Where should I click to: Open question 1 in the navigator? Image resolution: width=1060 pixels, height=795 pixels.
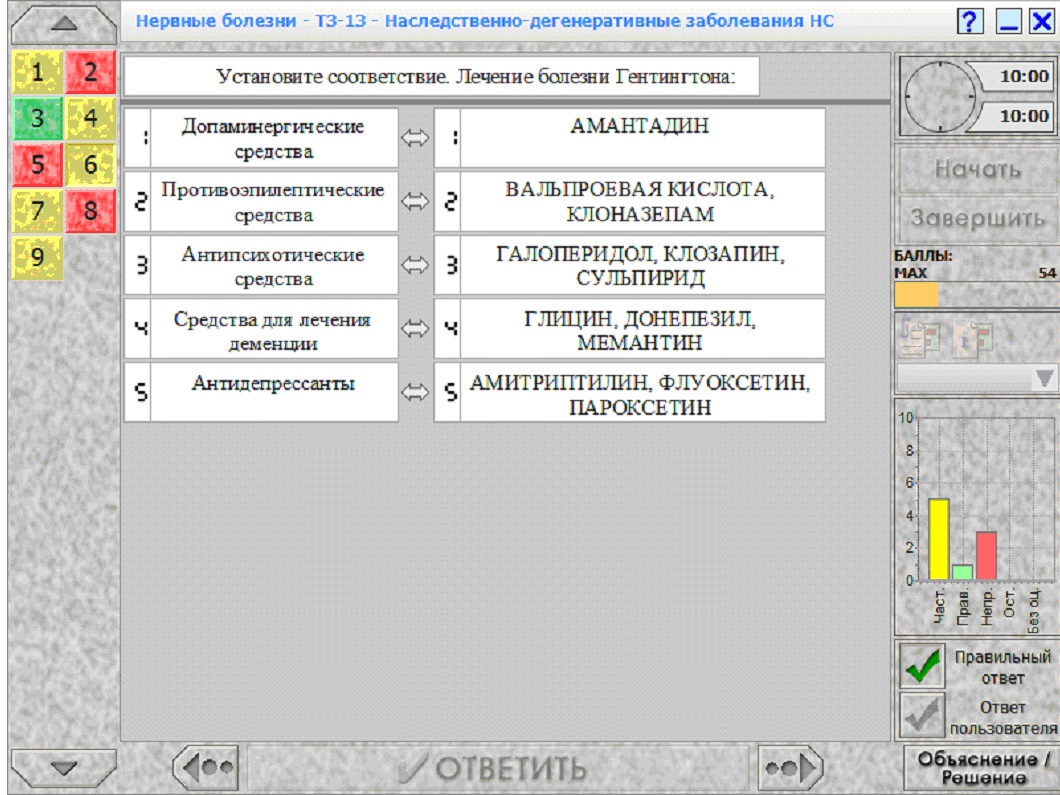point(37,72)
